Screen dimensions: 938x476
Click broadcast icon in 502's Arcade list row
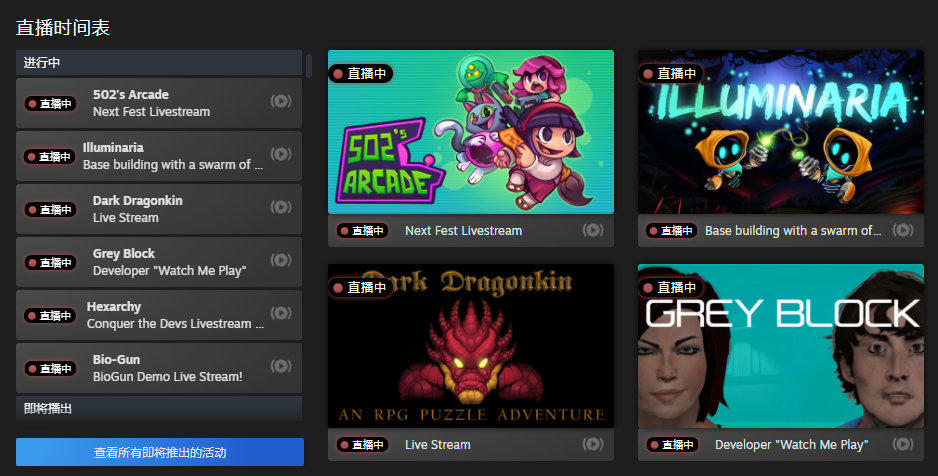(x=281, y=101)
